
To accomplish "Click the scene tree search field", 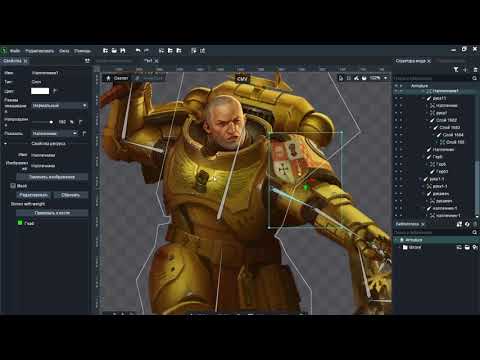I will pyautogui.click(x=432, y=78).
